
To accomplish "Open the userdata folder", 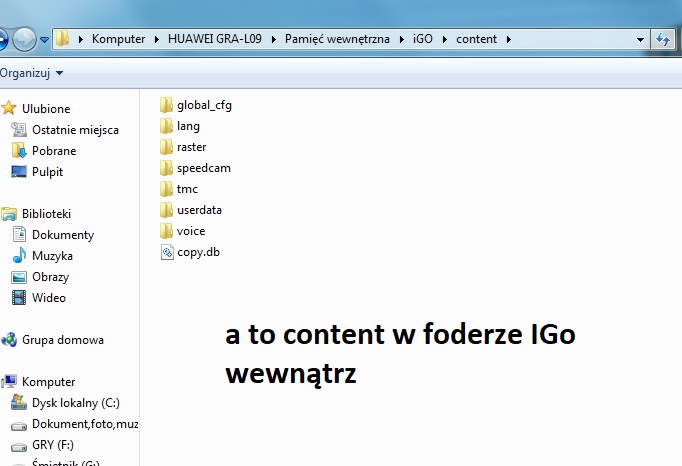I will (199, 210).
